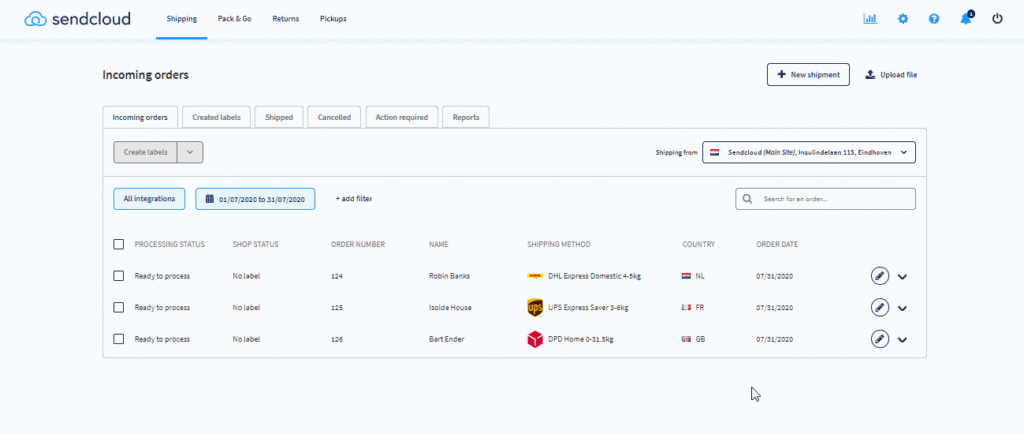
Task: Switch to the Reports tab
Action: pos(466,117)
